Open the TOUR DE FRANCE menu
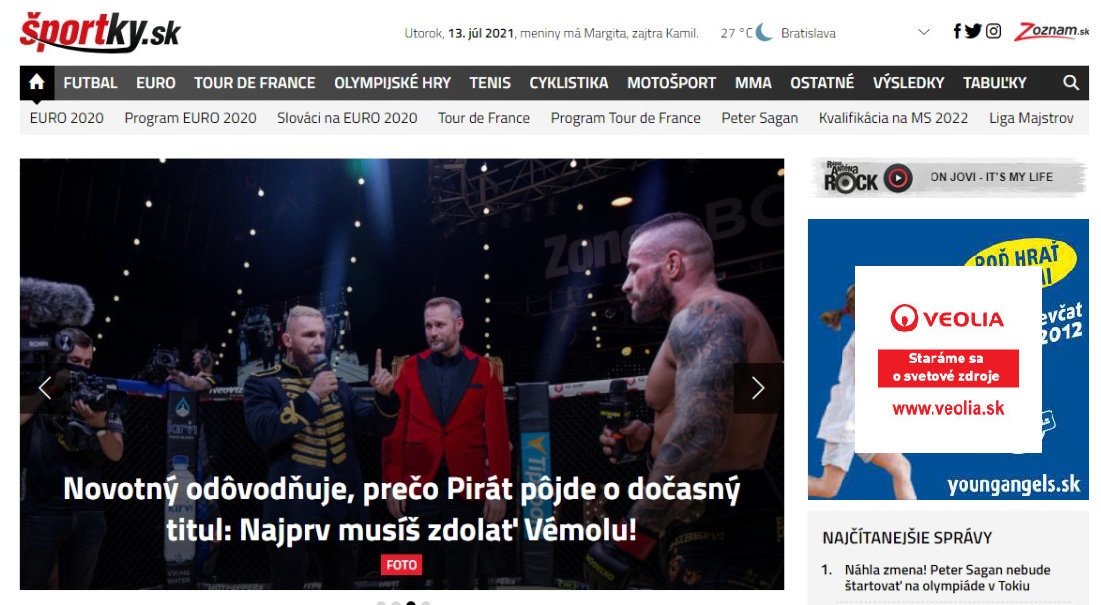Viewport: 1101px width, 605px height. tap(255, 83)
